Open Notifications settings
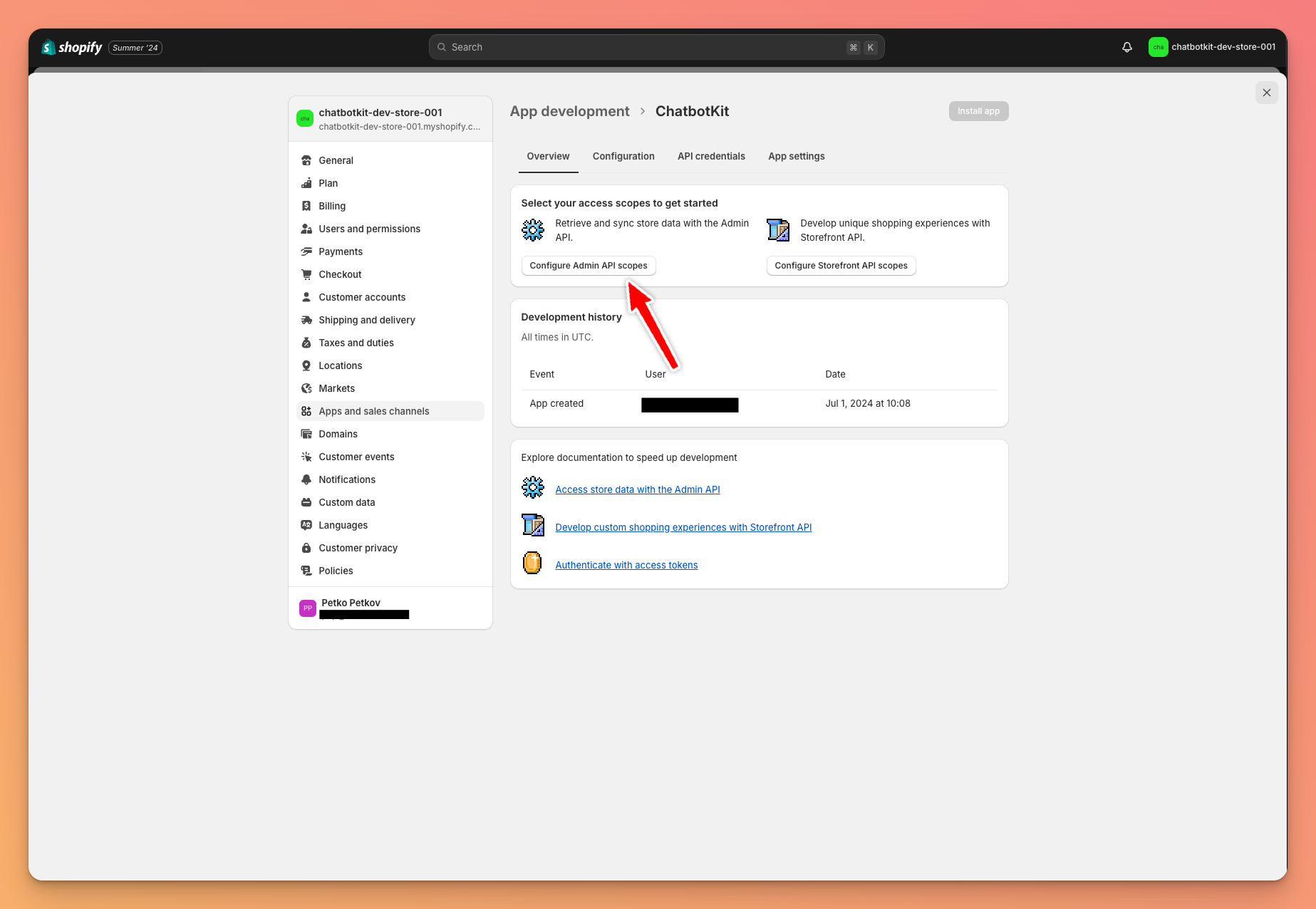 point(390,479)
